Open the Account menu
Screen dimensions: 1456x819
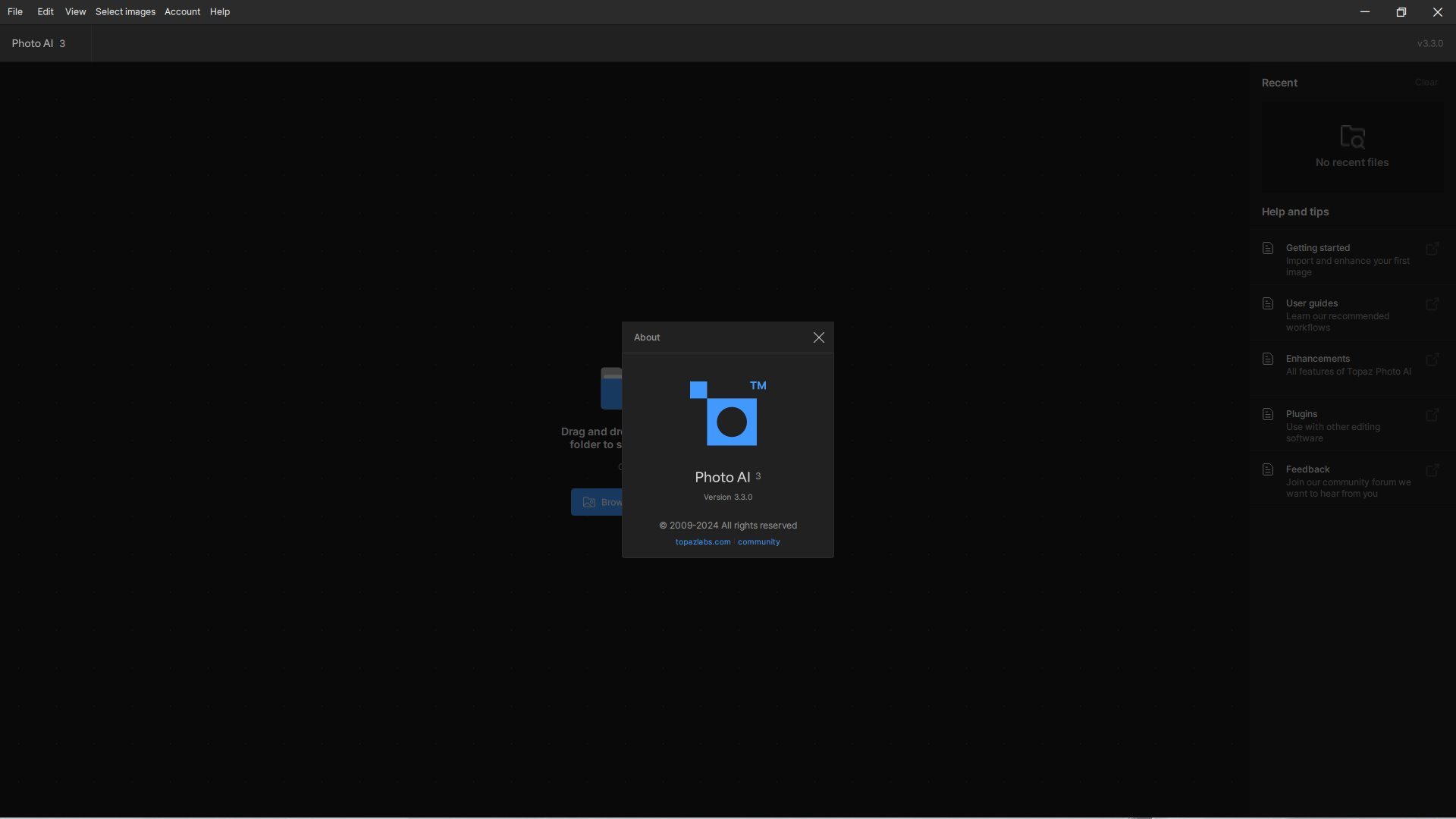click(x=182, y=11)
